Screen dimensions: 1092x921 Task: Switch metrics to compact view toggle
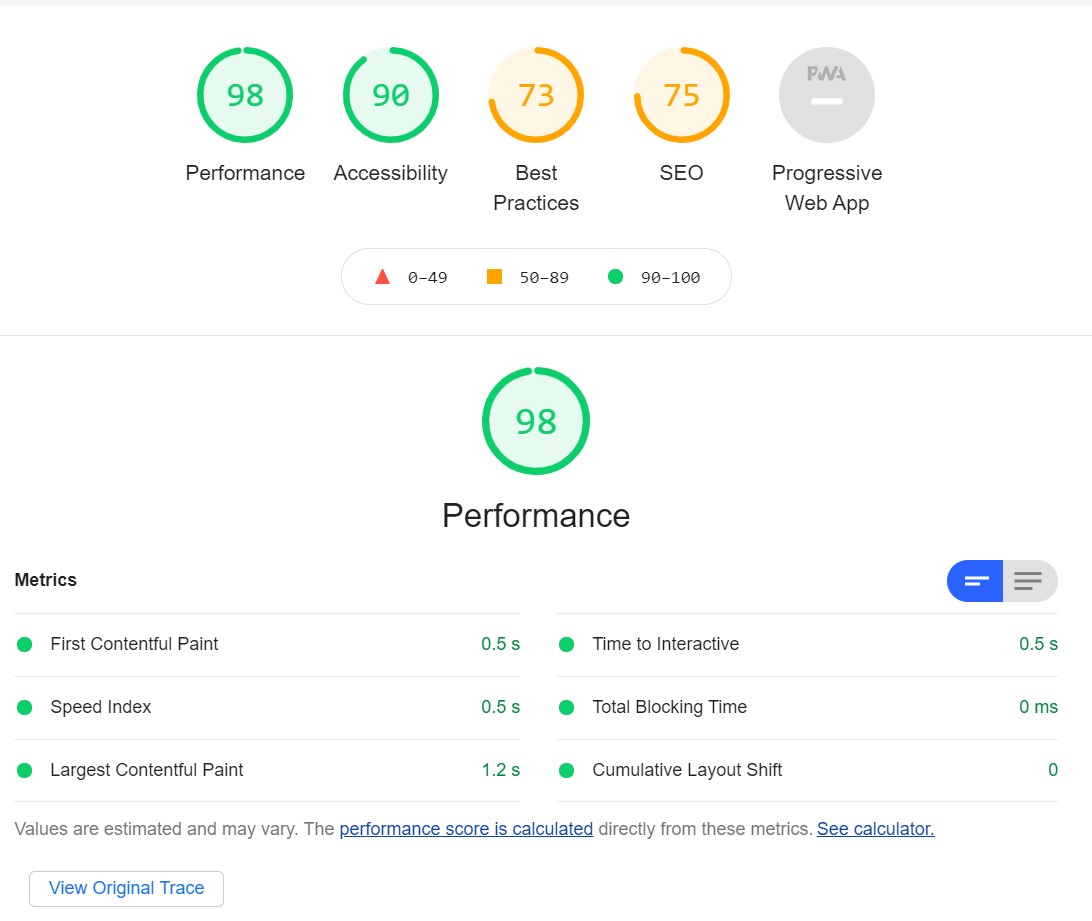tap(975, 581)
